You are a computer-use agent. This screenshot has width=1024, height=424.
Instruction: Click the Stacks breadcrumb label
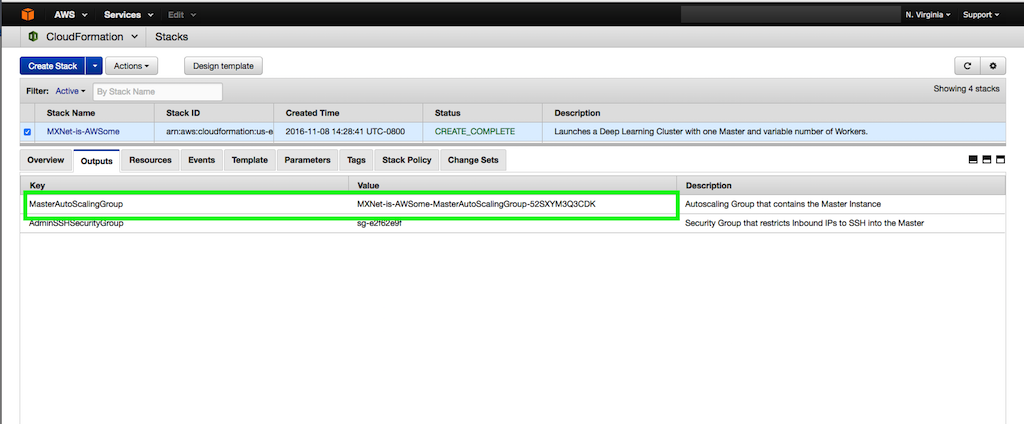coord(172,37)
